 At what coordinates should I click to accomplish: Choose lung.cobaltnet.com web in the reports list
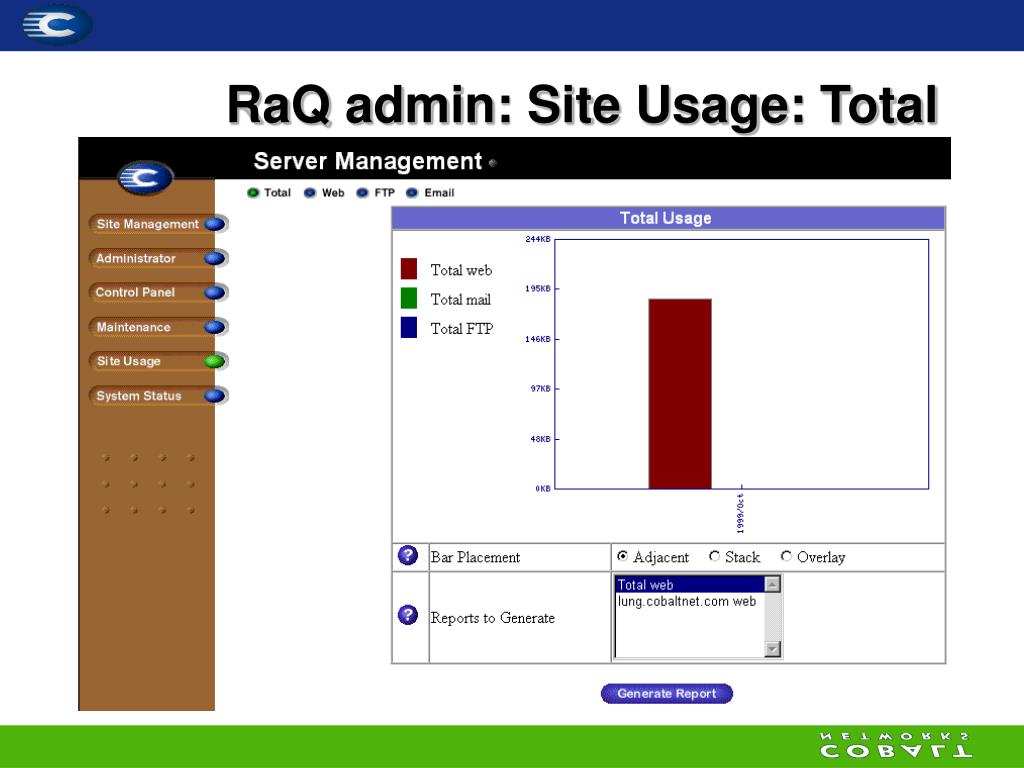(690, 601)
